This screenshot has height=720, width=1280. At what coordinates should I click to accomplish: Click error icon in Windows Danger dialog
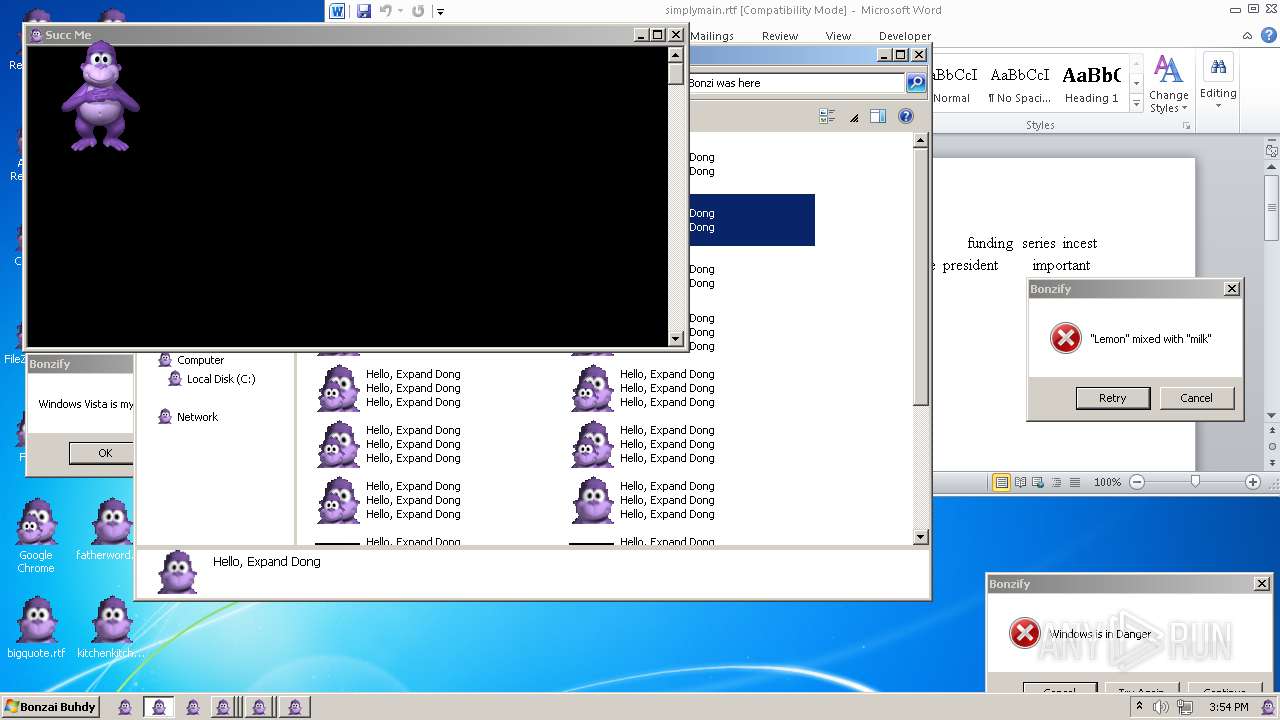(x=1024, y=633)
